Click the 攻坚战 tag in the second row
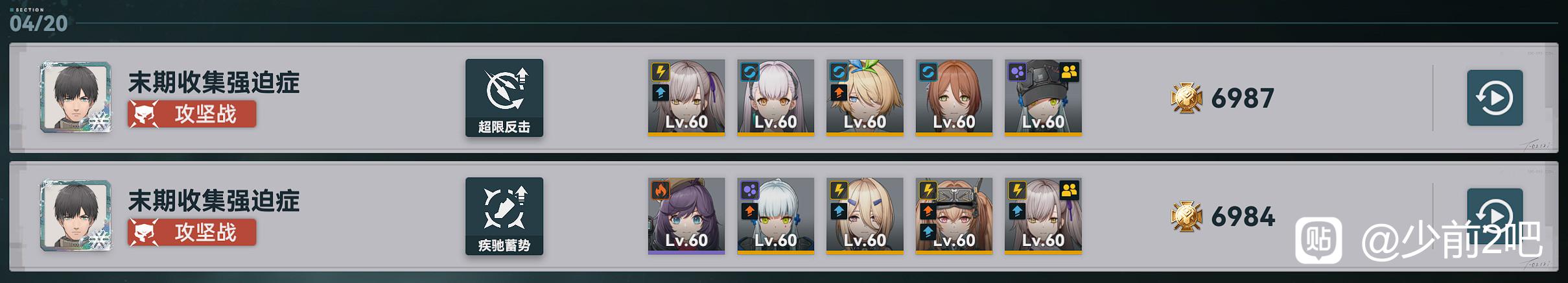This screenshot has height=283, width=1568. pos(193,232)
